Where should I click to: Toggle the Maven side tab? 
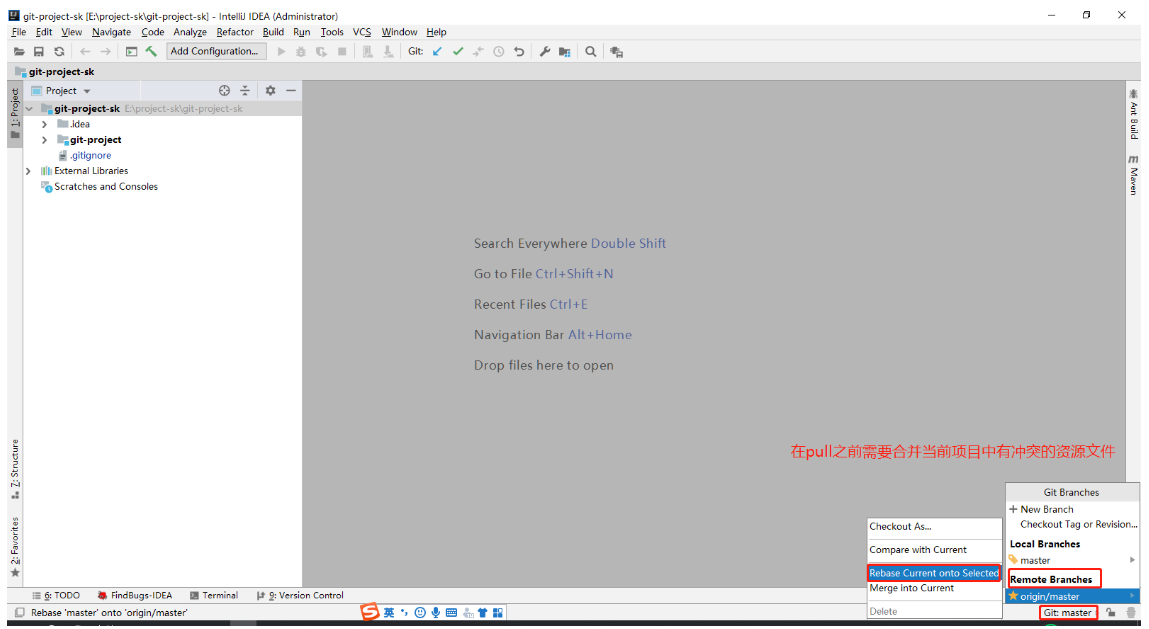[x=1134, y=174]
